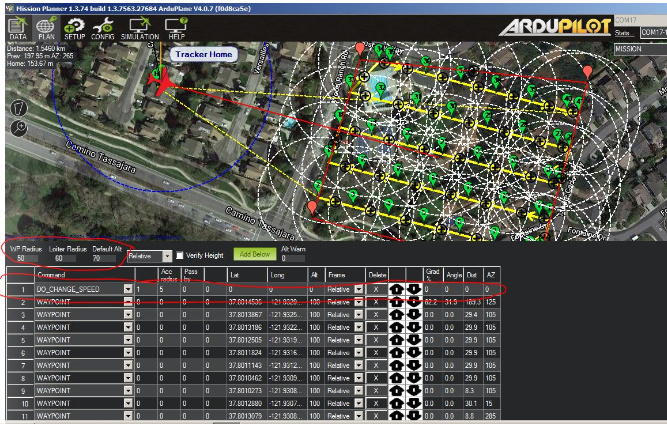Image resolution: width=667 pixels, height=442 pixels.
Task: Delete row 1 with its X button
Action: pos(376,289)
